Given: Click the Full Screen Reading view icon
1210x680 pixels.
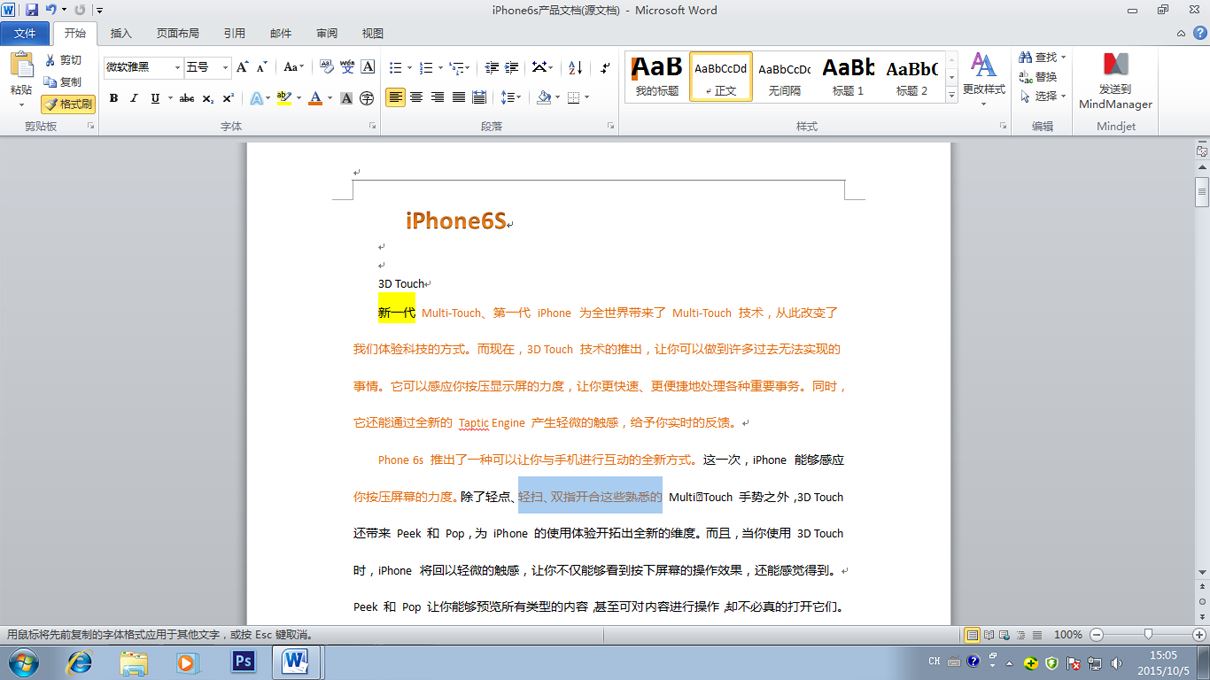Looking at the screenshot, I should tap(988, 635).
